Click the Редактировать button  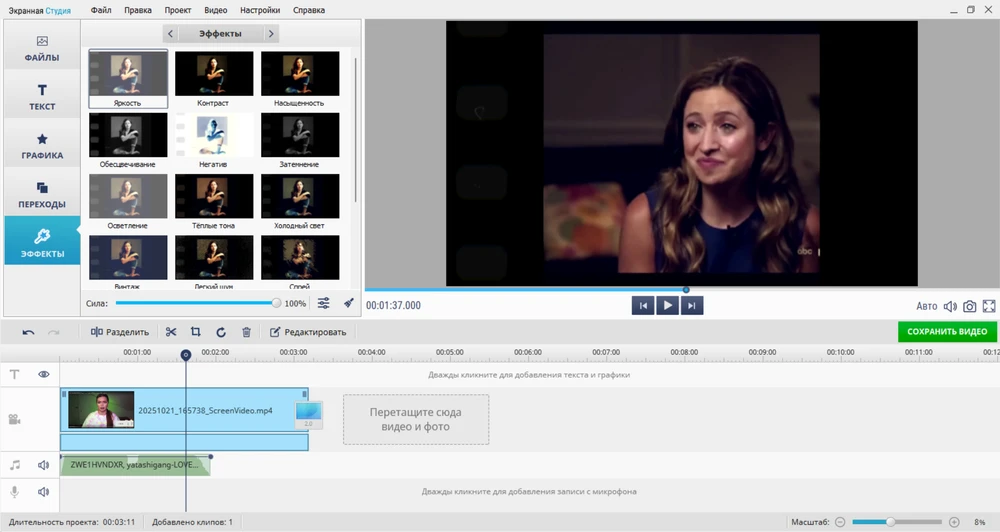[308, 332]
